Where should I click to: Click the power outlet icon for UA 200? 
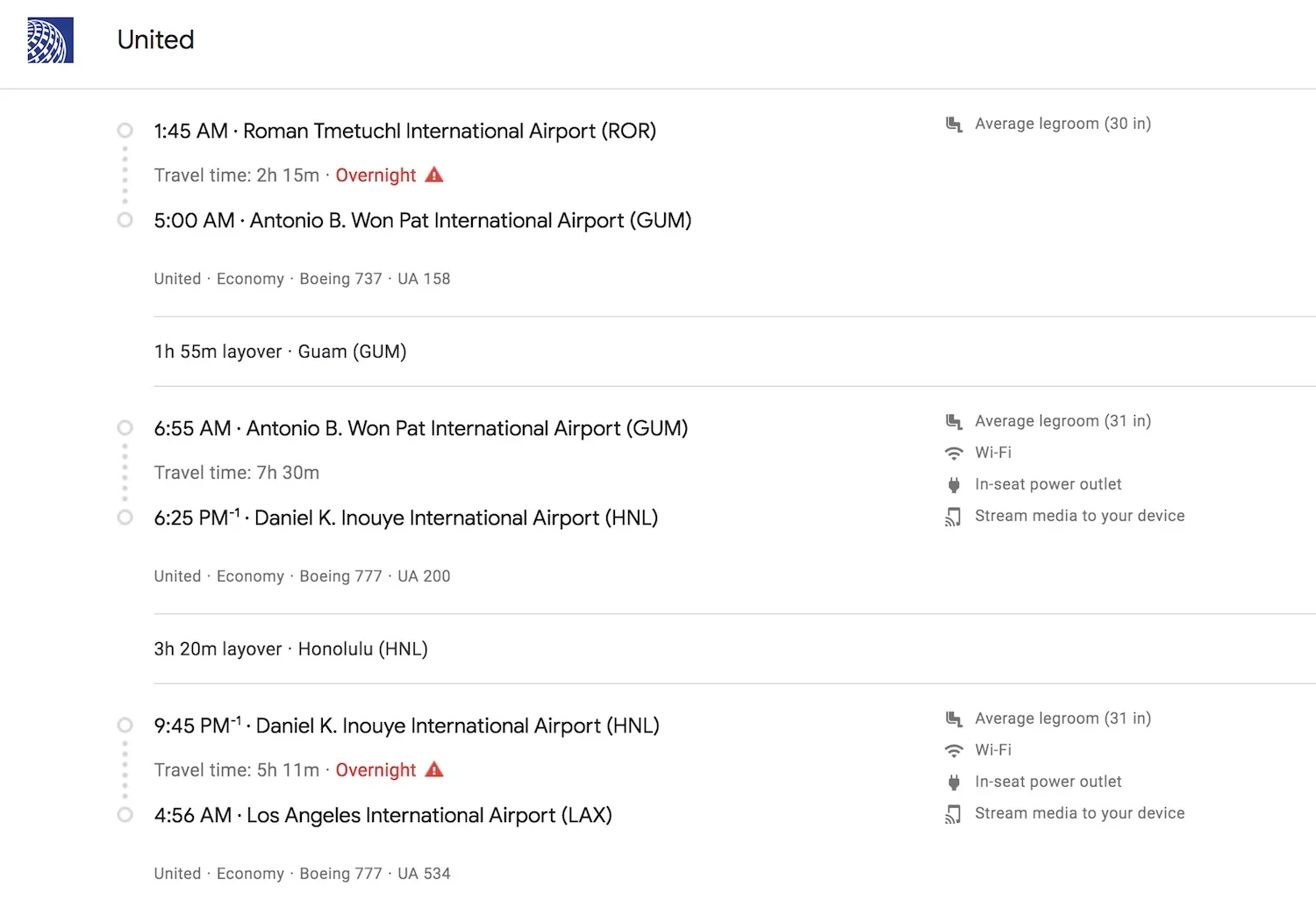[954, 484]
